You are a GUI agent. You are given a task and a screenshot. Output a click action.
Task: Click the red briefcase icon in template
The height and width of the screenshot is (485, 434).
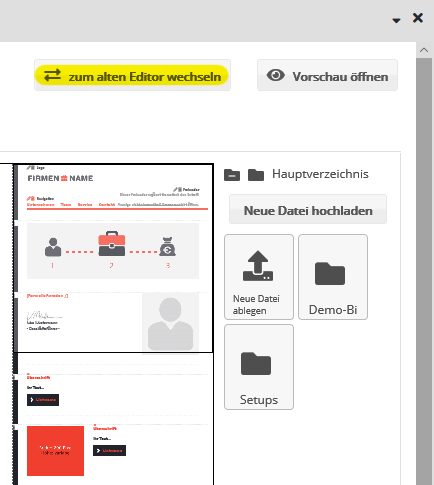(112, 244)
